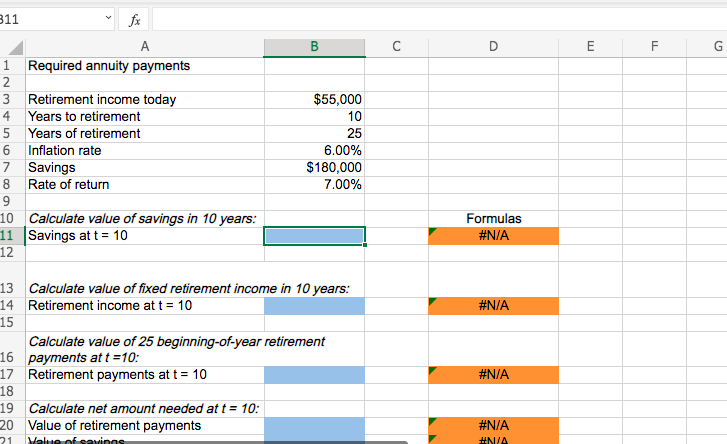Click 'Calculate value of fixed retirement income' heading
Image resolution: width=727 pixels, height=444 pixels.
pos(189,289)
